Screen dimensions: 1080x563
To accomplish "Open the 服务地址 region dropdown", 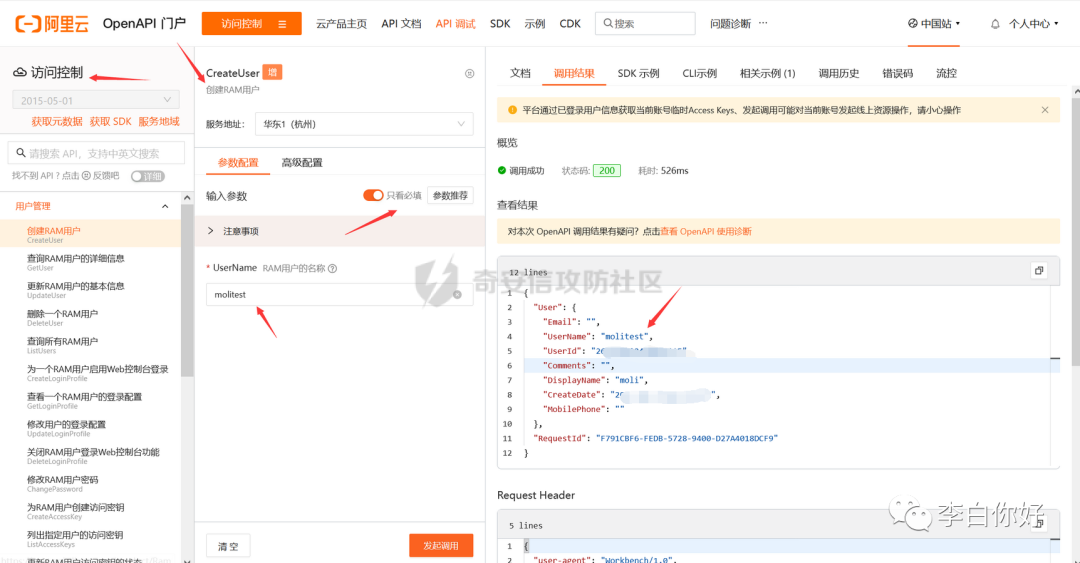I will tap(364, 124).
